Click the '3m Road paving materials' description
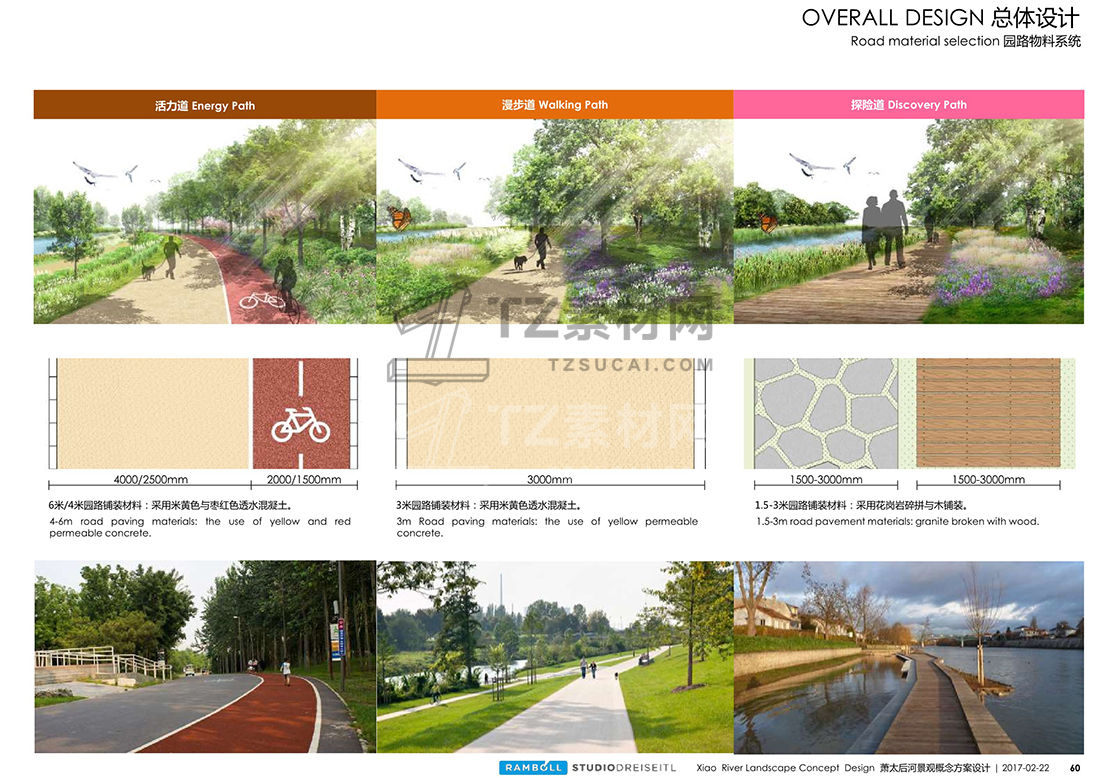The width and height of the screenshot is (1100, 778). 547,527
